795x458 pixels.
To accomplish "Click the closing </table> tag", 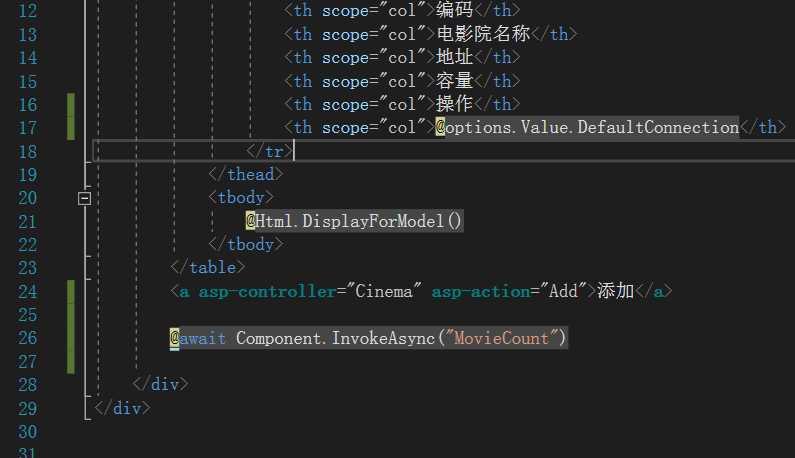I will click(x=208, y=267).
